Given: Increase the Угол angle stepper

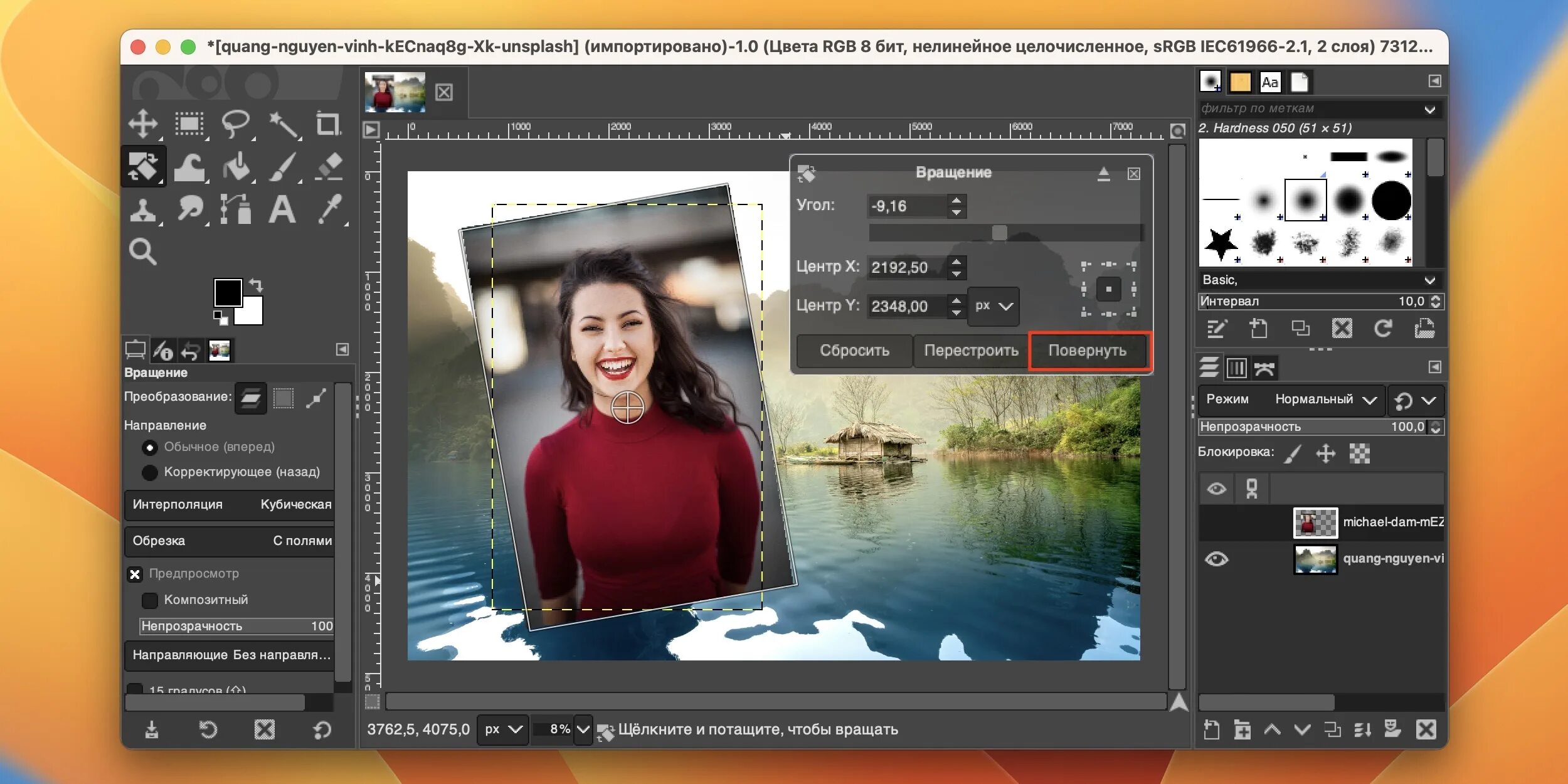Looking at the screenshot, I should coord(956,201).
